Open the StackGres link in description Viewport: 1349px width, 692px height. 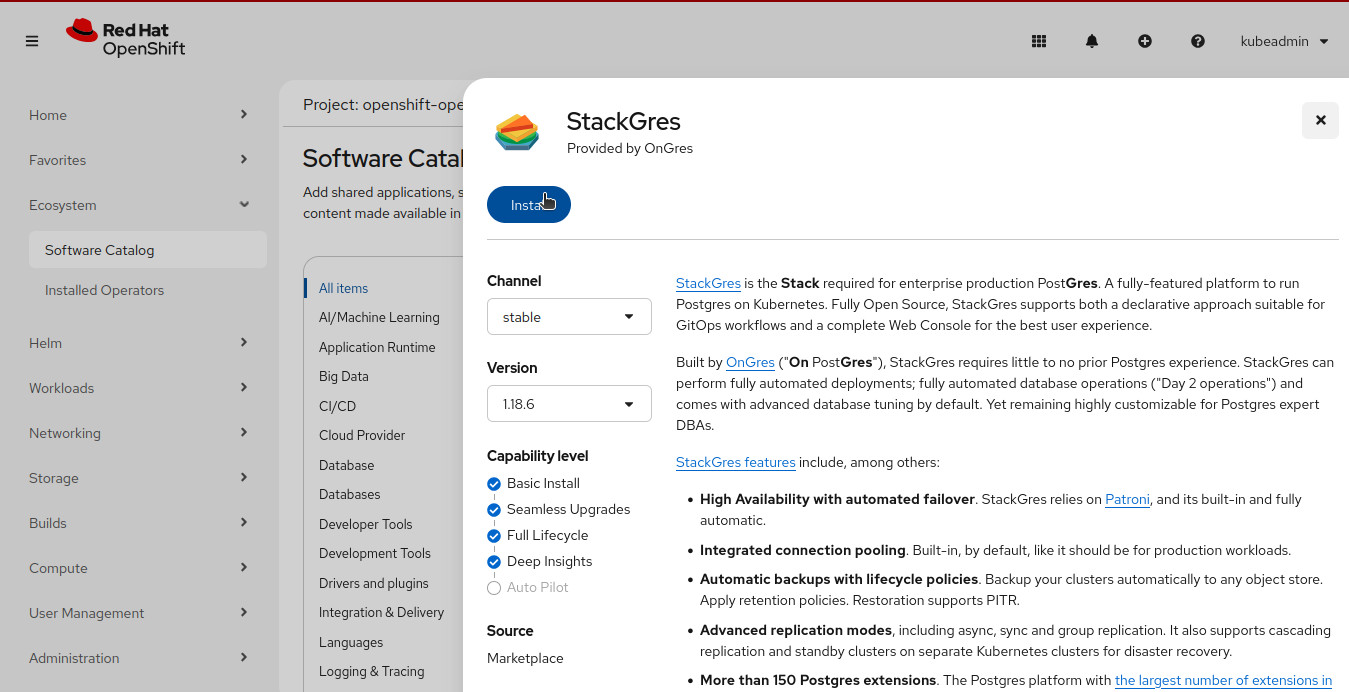coord(708,283)
